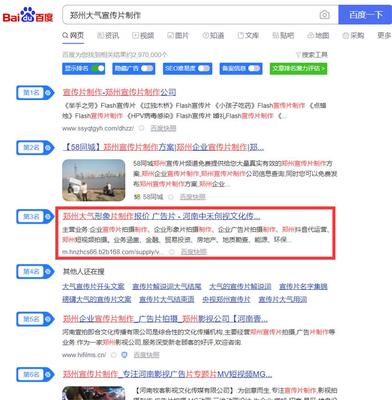Screen dimensions: 392x400
Task: Click related search 大气的宣传片解说词
Action: pos(240,286)
